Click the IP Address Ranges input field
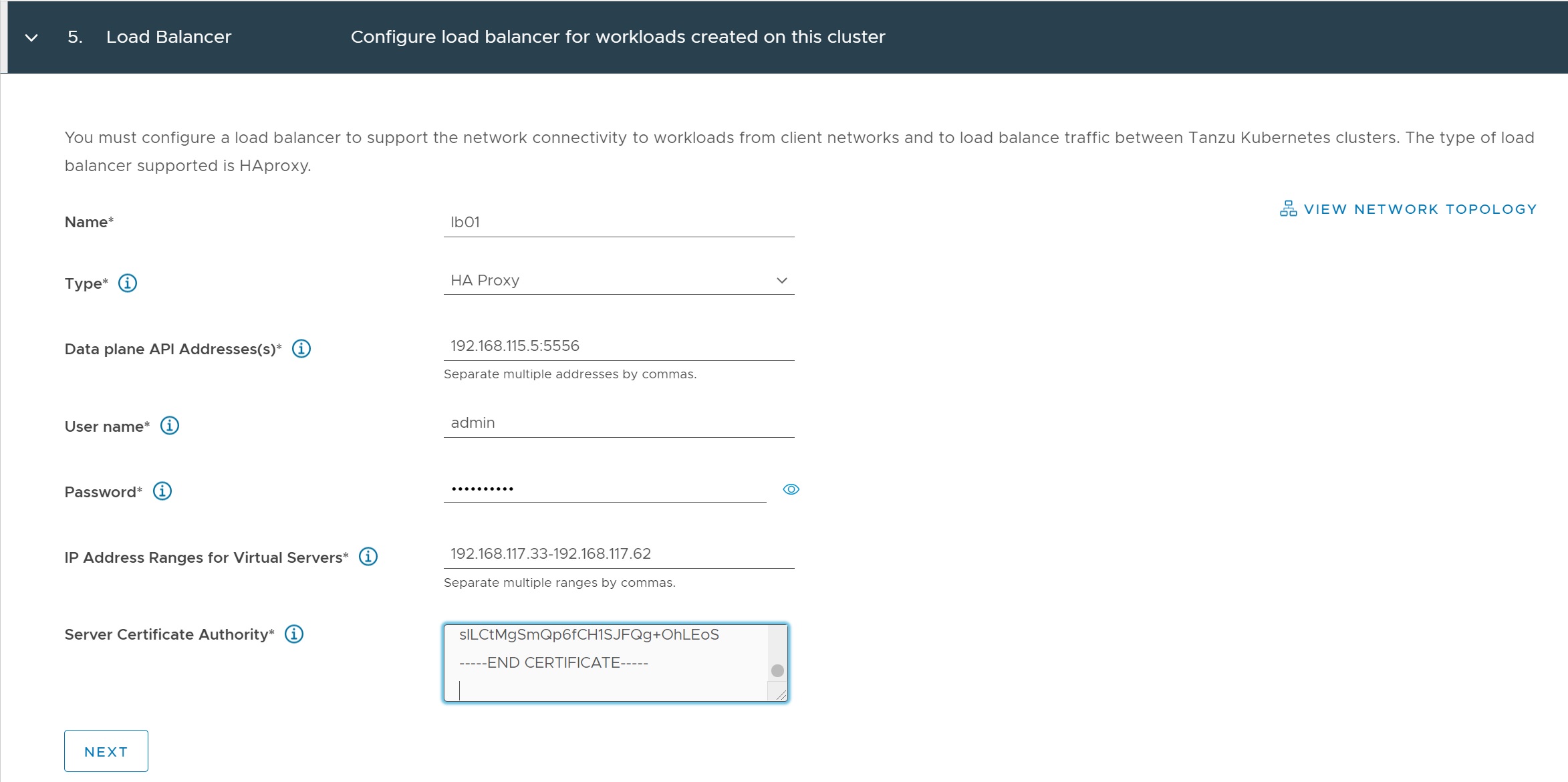 click(x=618, y=554)
